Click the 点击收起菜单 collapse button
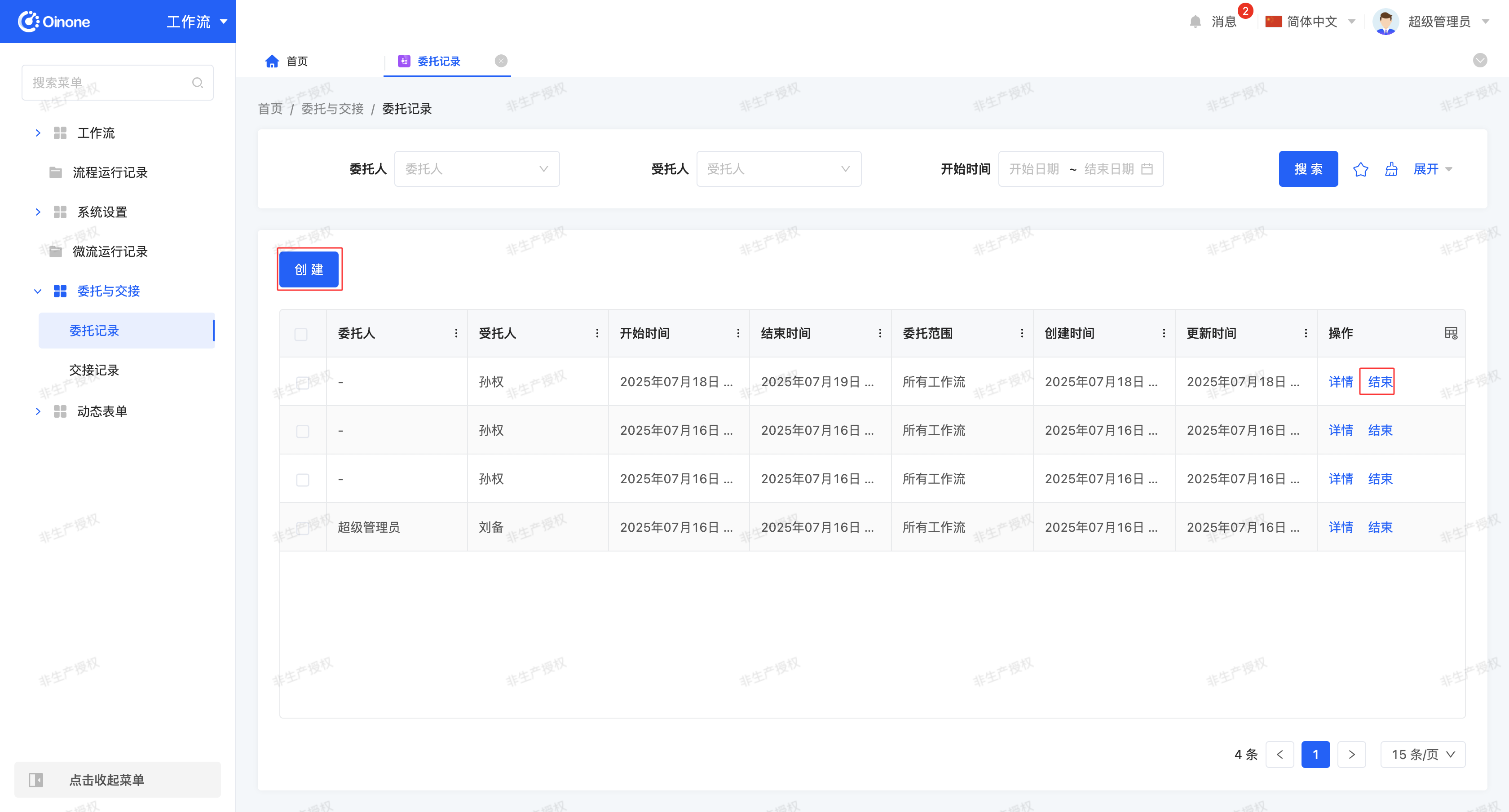The width and height of the screenshot is (1509, 812). point(118,780)
